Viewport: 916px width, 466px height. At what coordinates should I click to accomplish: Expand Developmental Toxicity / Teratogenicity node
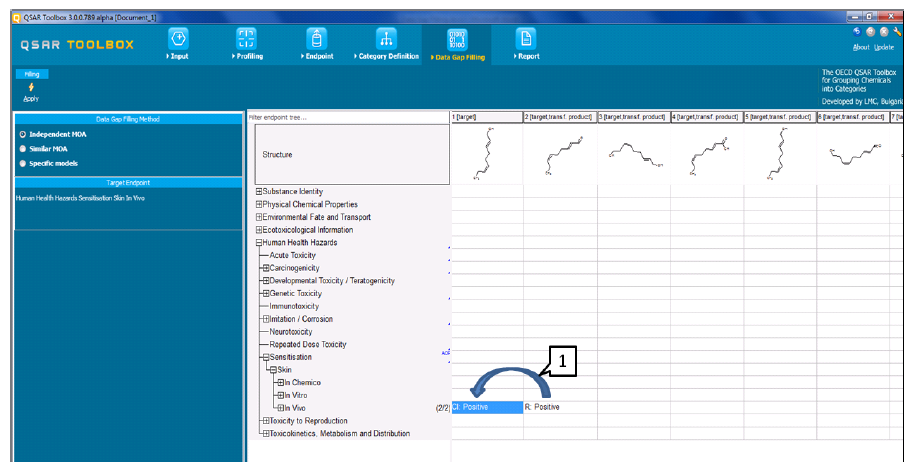point(266,281)
